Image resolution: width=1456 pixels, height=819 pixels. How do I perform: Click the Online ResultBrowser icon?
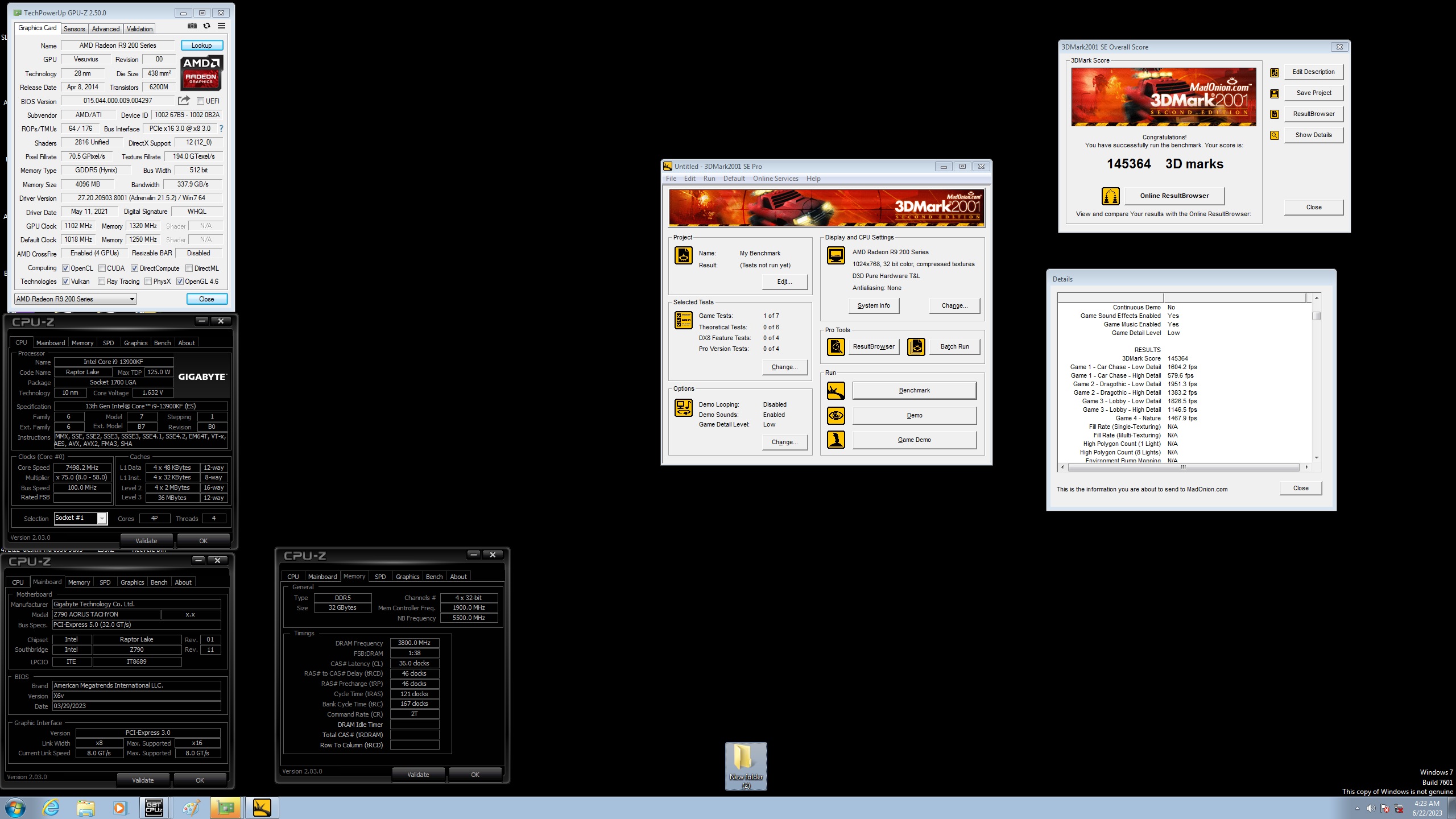1110,196
